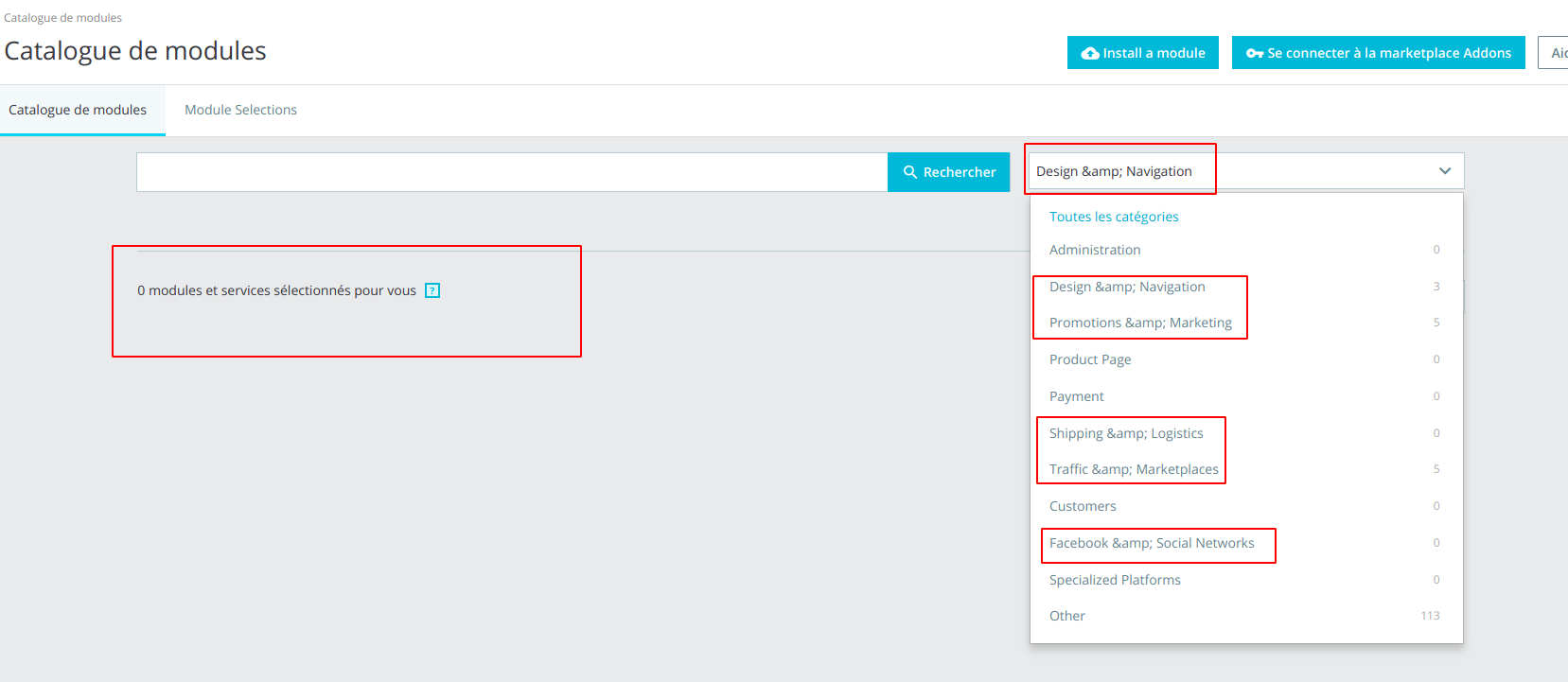Select the Payment category
The height and width of the screenshot is (682, 1568).
click(1246, 396)
